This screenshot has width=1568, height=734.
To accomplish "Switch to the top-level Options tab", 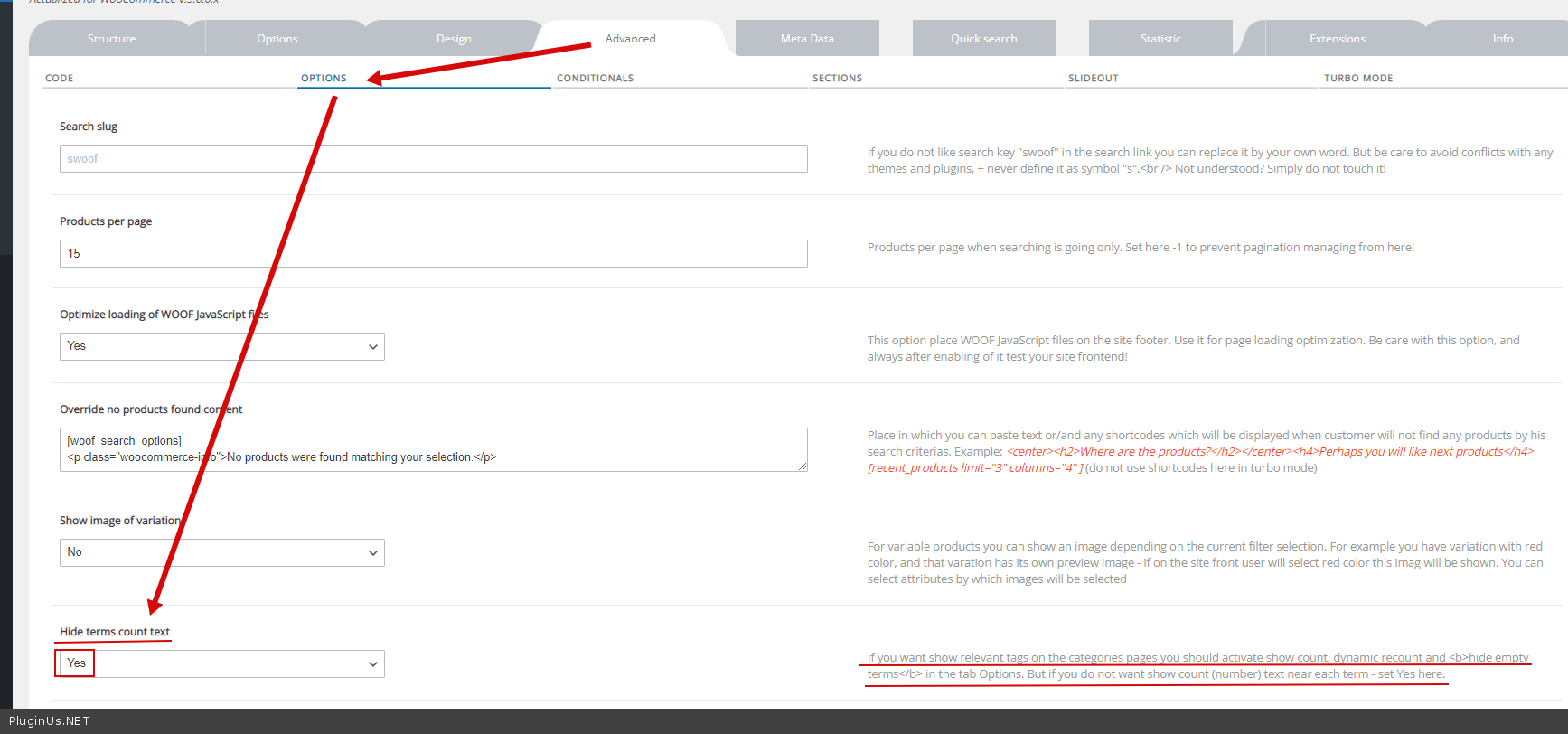I will click(277, 39).
